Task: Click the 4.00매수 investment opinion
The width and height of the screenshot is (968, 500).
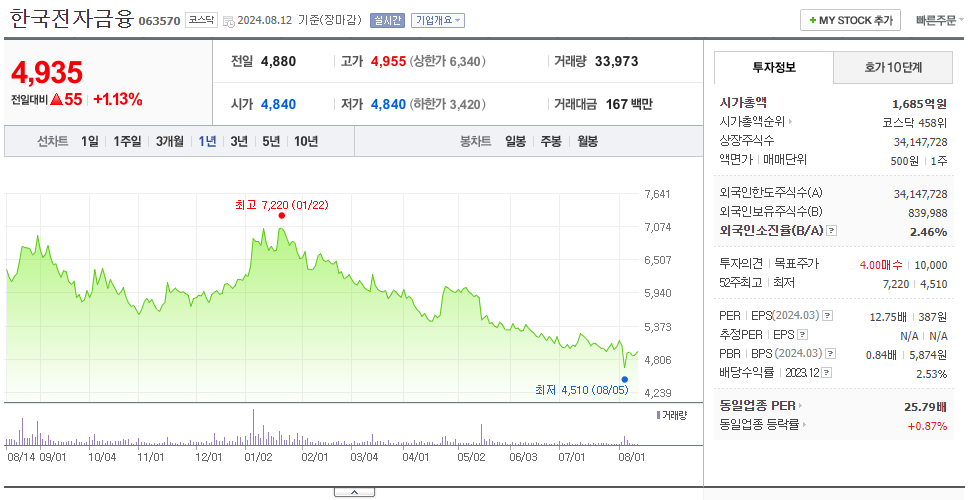Action: tap(880, 265)
